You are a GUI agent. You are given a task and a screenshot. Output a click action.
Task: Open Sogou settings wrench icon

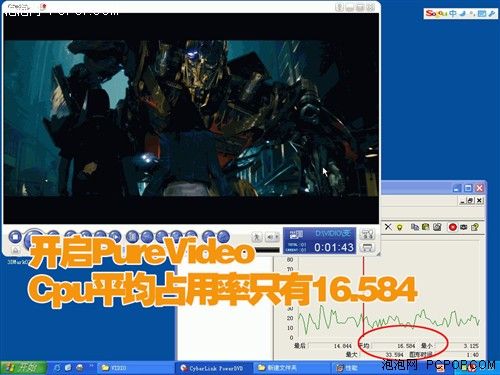(491, 13)
